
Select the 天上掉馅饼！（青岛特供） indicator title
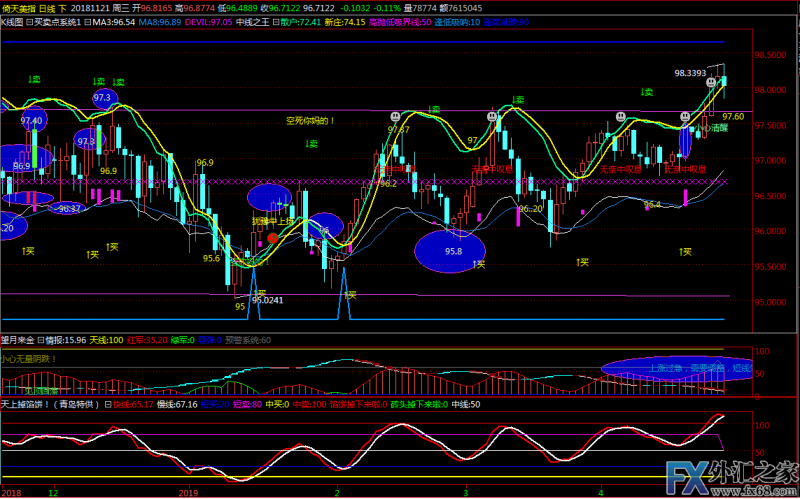point(51,405)
